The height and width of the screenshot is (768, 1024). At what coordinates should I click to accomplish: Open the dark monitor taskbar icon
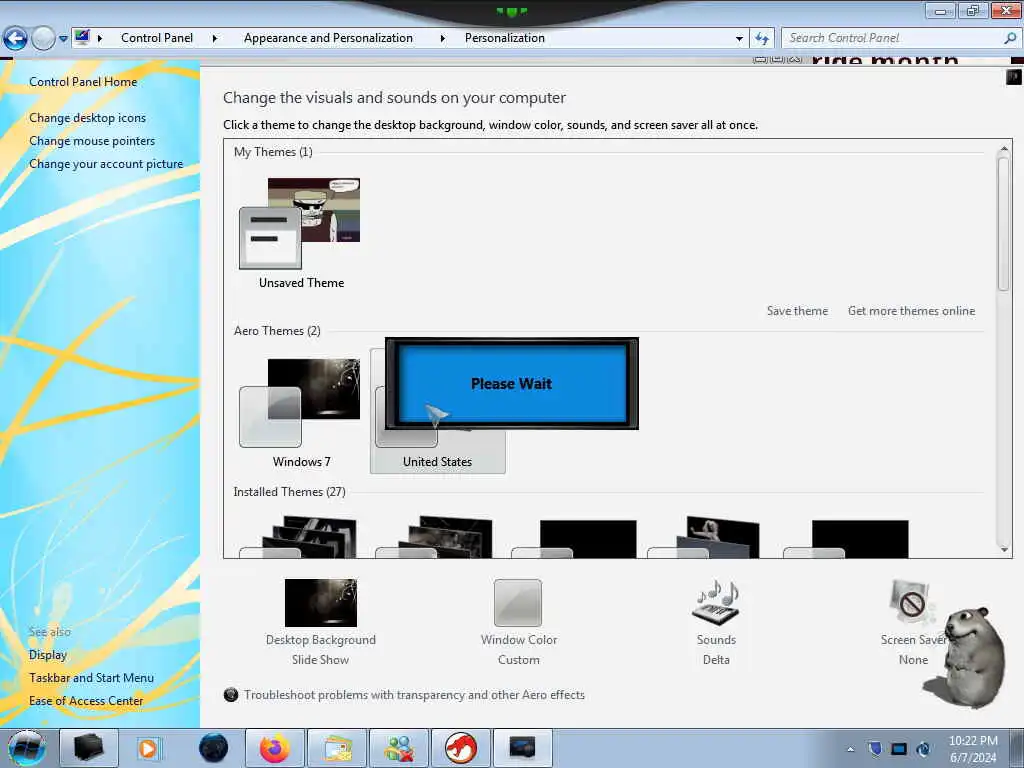click(522, 748)
